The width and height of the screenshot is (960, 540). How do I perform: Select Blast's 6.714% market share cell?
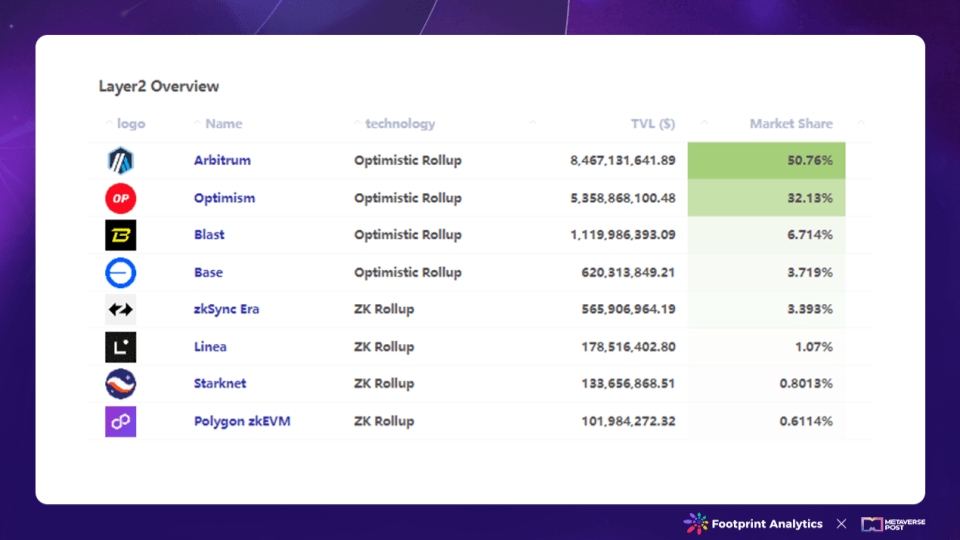[x=767, y=235]
